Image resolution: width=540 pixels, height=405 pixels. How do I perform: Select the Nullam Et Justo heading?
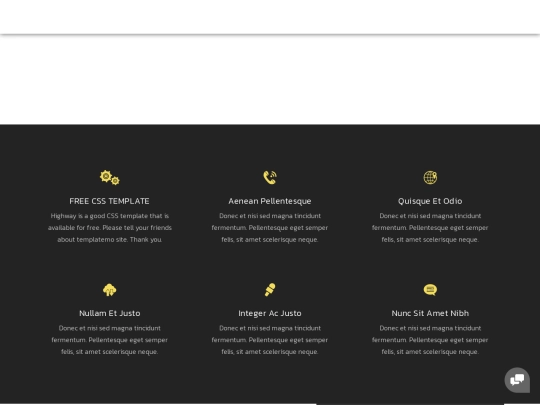110,313
